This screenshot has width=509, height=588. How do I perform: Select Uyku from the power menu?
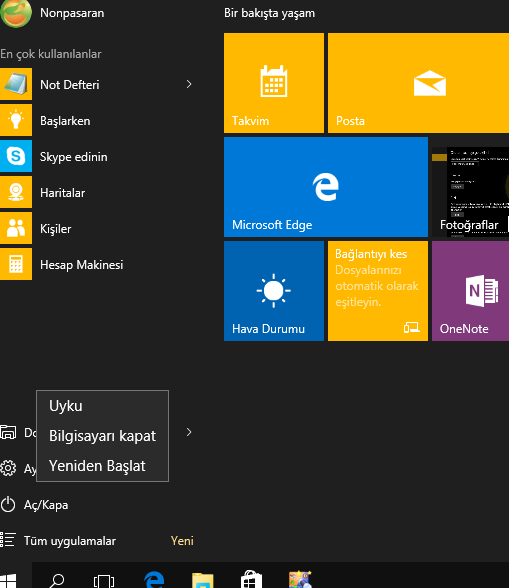coord(102,406)
